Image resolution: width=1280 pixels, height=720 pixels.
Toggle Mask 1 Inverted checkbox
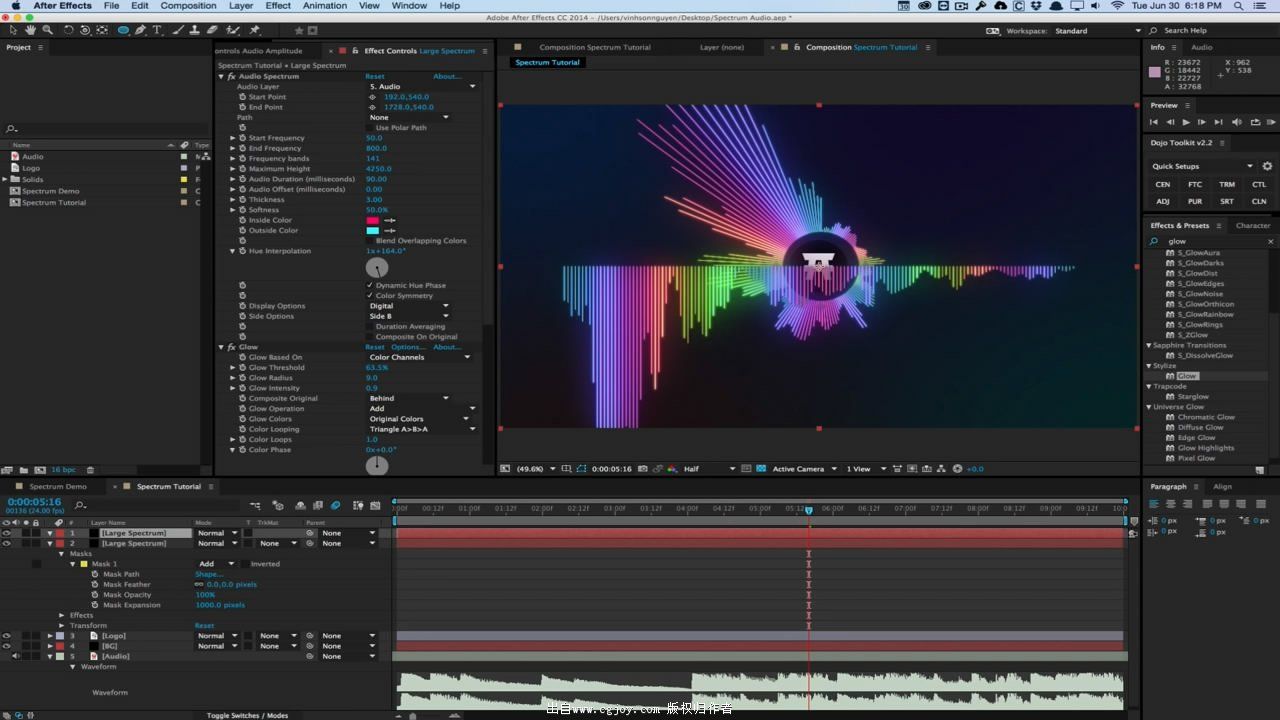244,564
